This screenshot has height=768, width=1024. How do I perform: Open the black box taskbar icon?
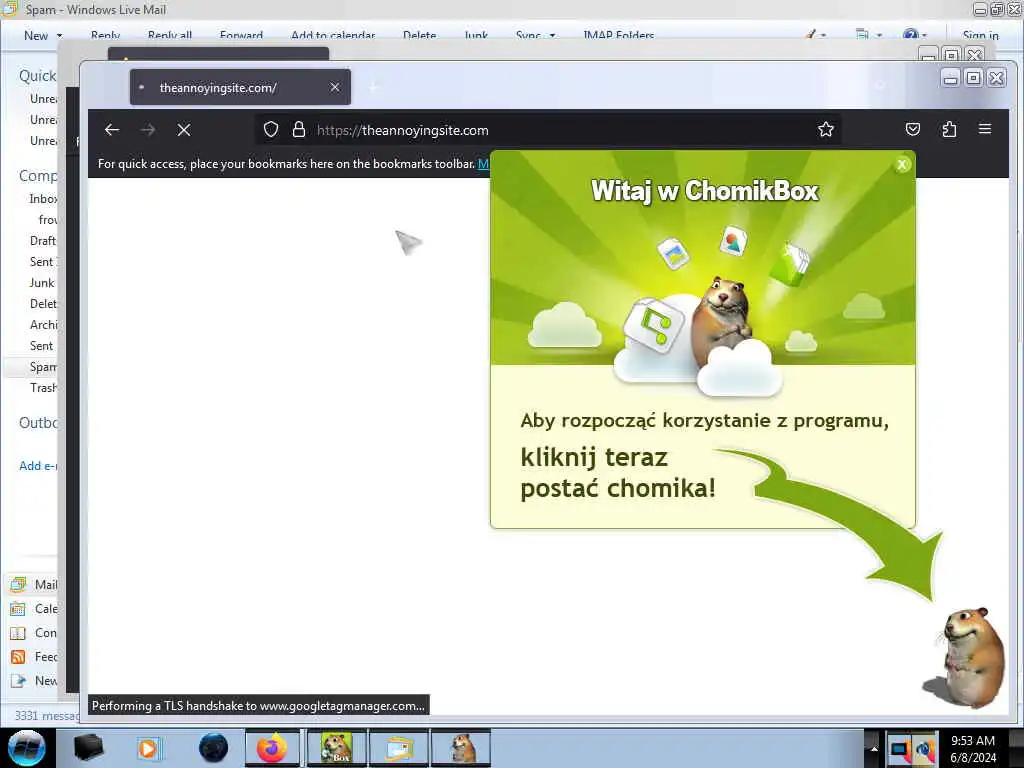click(88, 748)
